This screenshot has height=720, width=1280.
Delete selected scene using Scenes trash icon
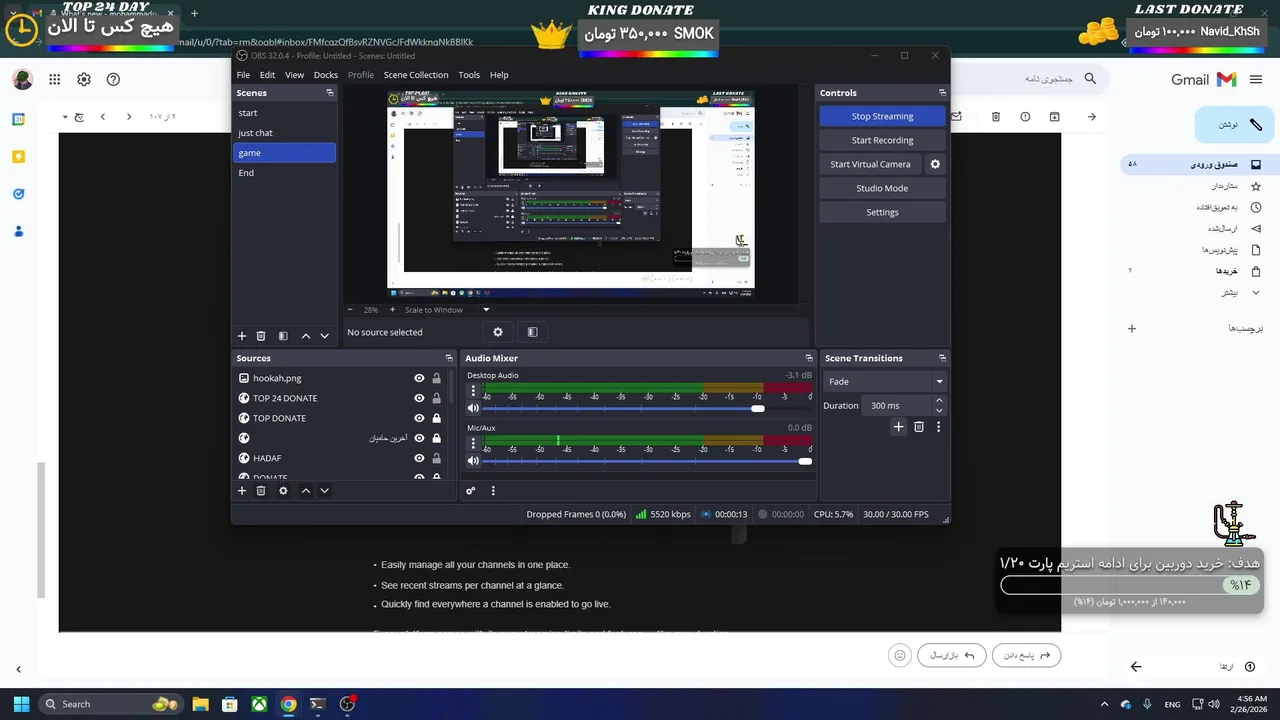(x=261, y=336)
